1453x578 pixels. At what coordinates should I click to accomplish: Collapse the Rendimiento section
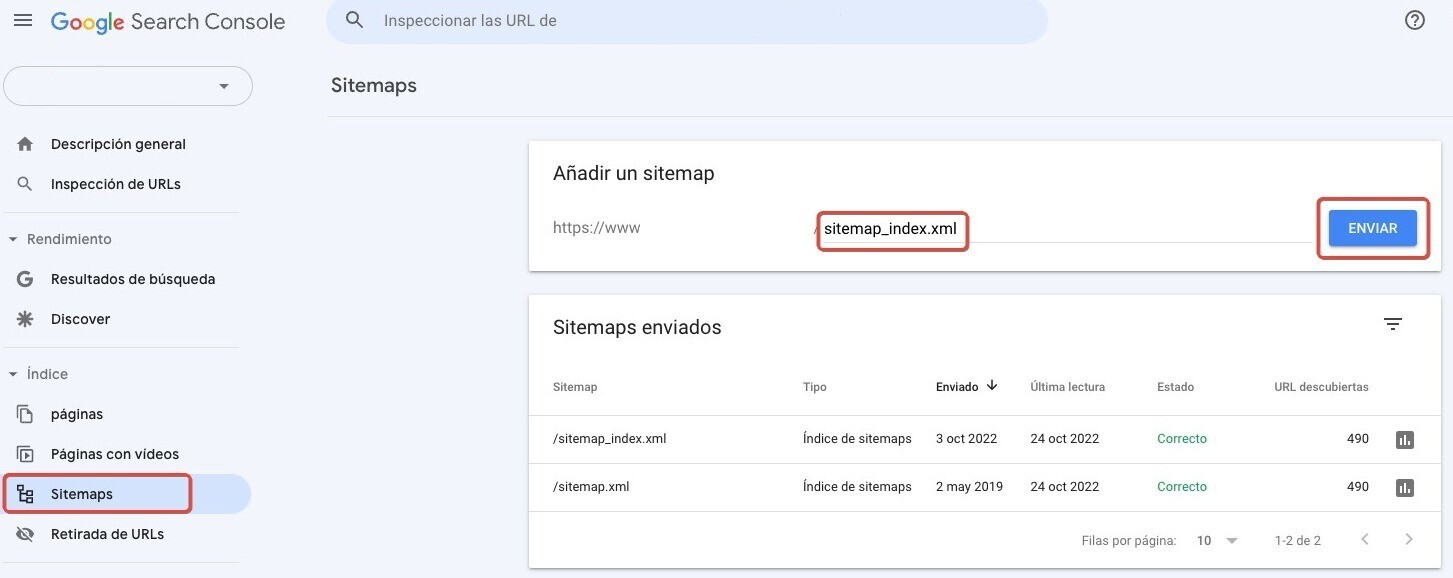(x=13, y=239)
